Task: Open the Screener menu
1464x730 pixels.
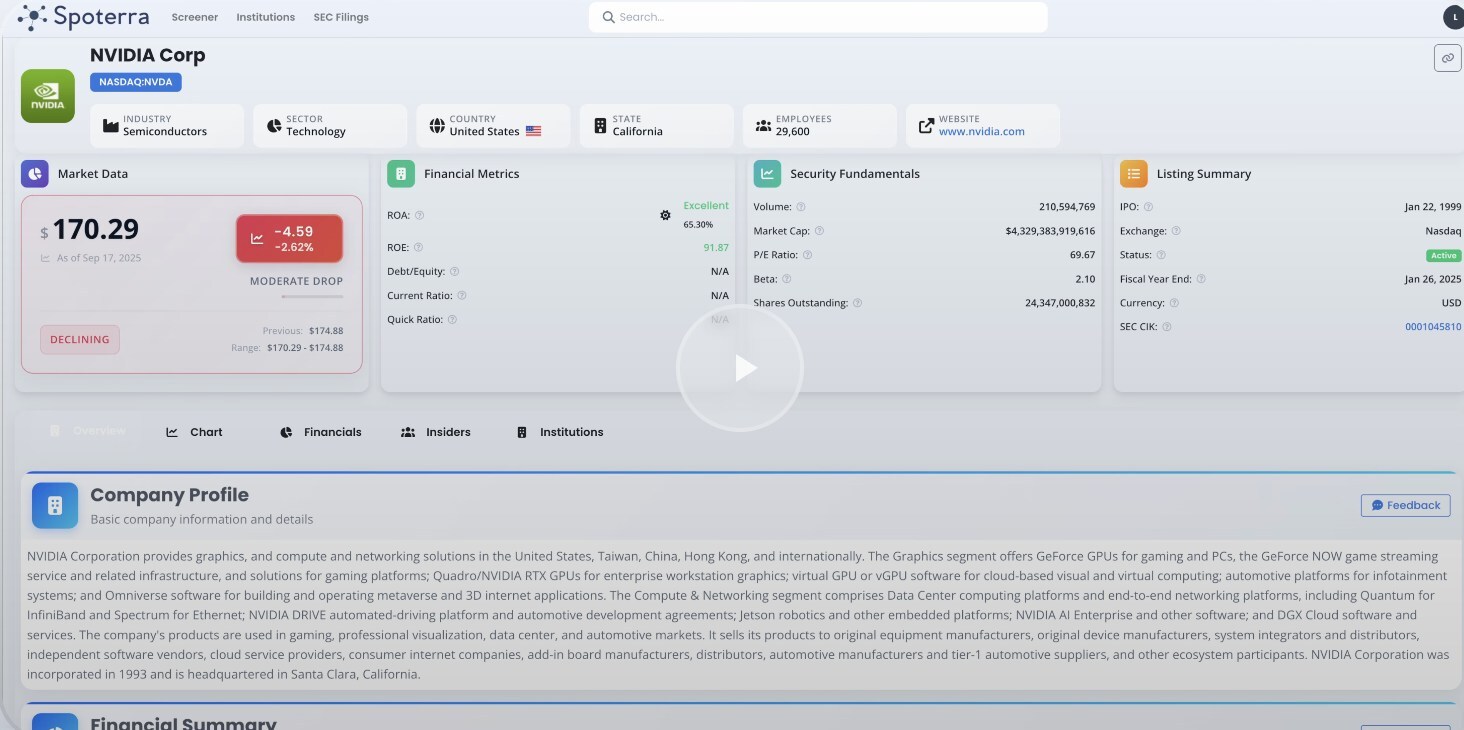Action: tap(194, 17)
